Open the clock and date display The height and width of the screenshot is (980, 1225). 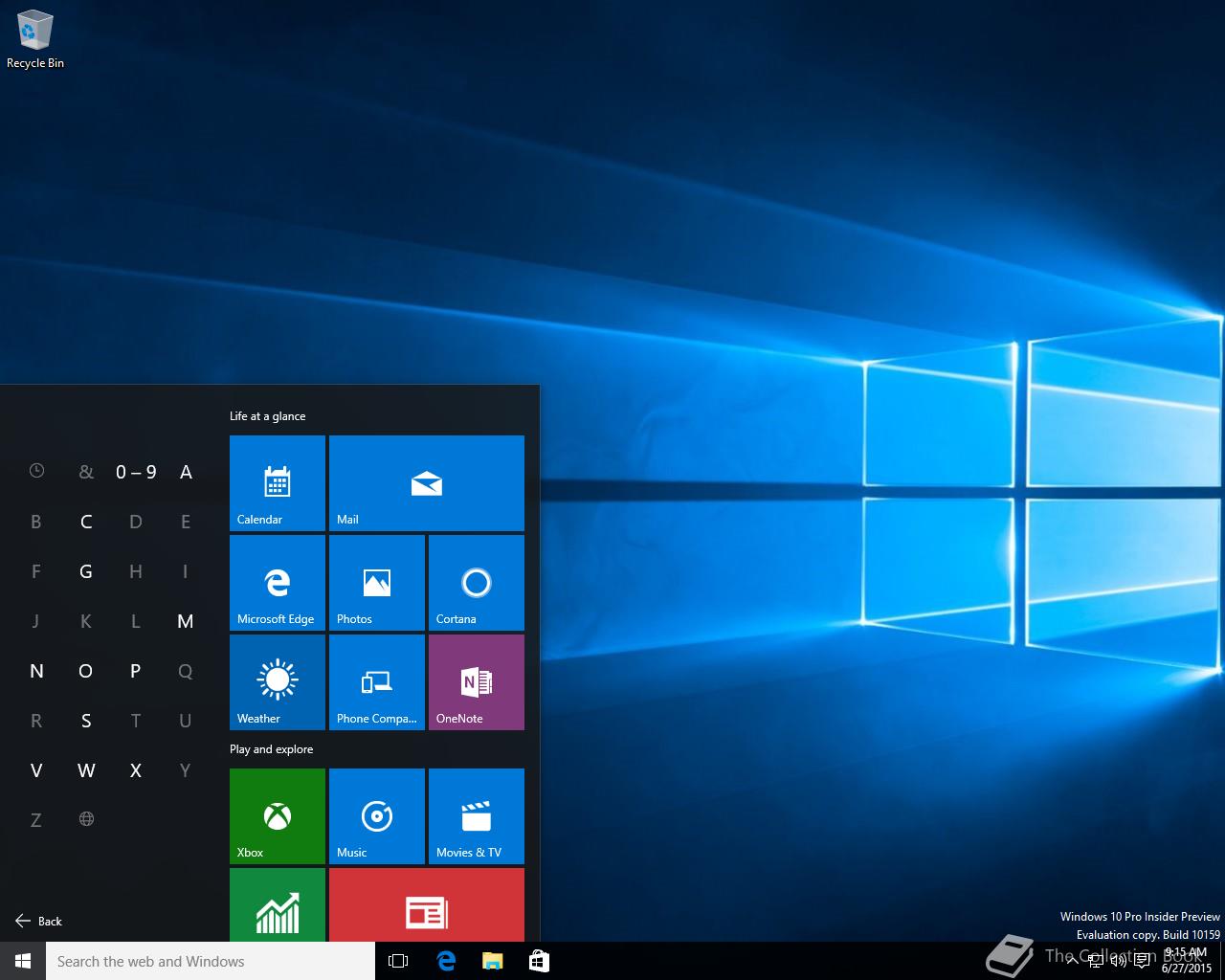[x=1186, y=961]
